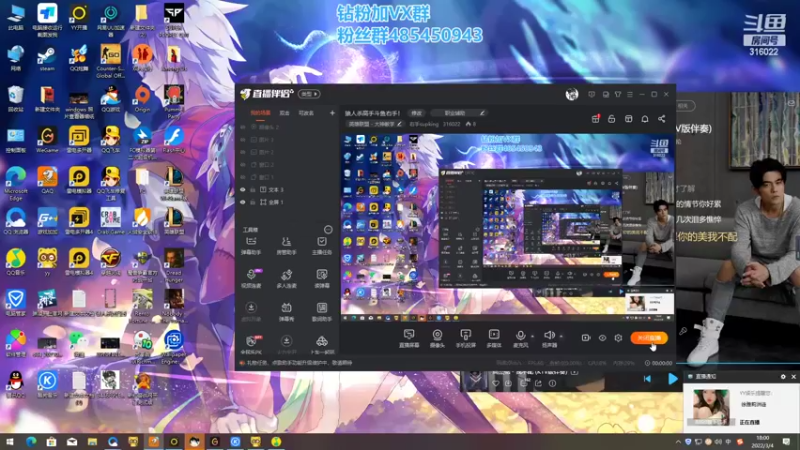Viewport: 800px width, 450px height.
Task: Collapse the 工具箱 toolbox panel
Action: tap(328, 230)
